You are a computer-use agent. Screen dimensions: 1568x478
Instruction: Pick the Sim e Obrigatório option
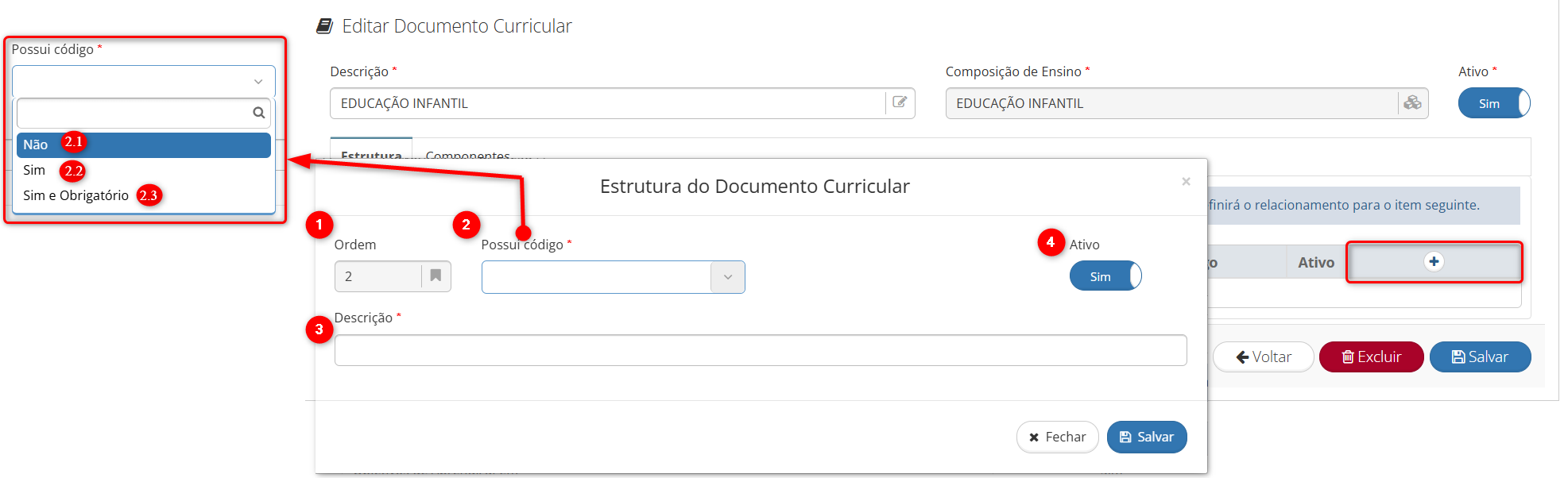click(75, 195)
